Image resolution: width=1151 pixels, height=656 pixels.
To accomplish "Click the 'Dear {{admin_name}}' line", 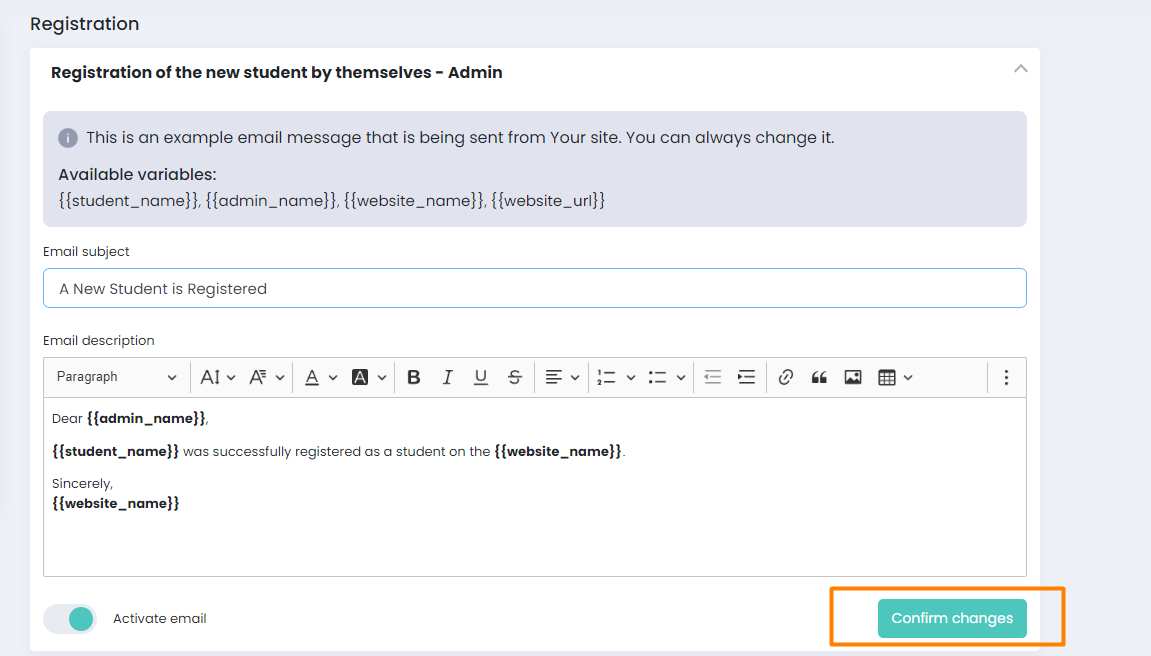I will point(130,418).
